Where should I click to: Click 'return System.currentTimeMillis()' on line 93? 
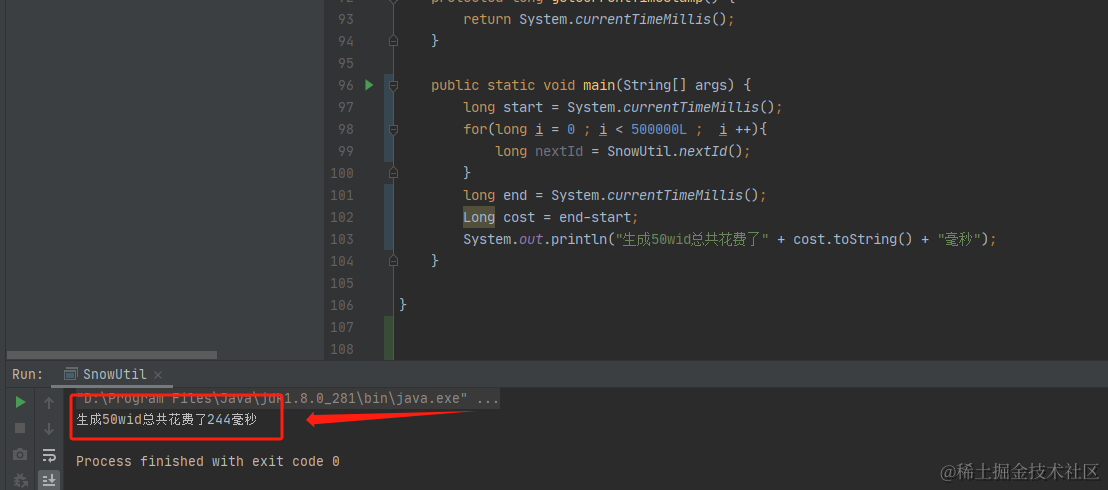pos(595,19)
